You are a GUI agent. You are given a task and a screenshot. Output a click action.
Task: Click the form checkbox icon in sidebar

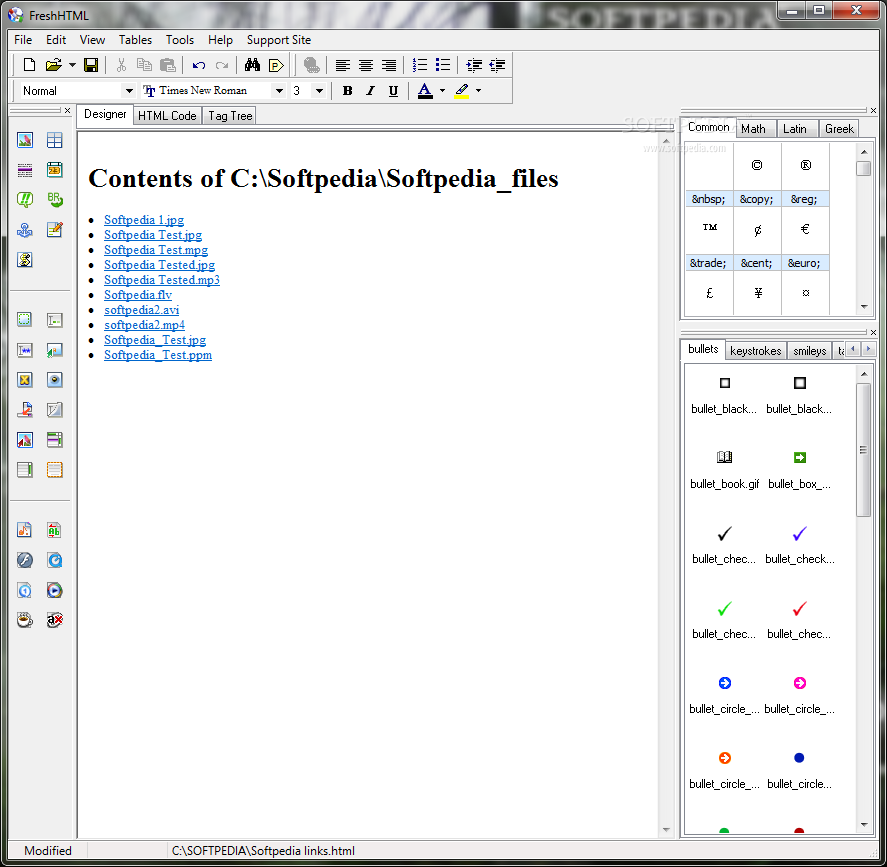point(25,380)
